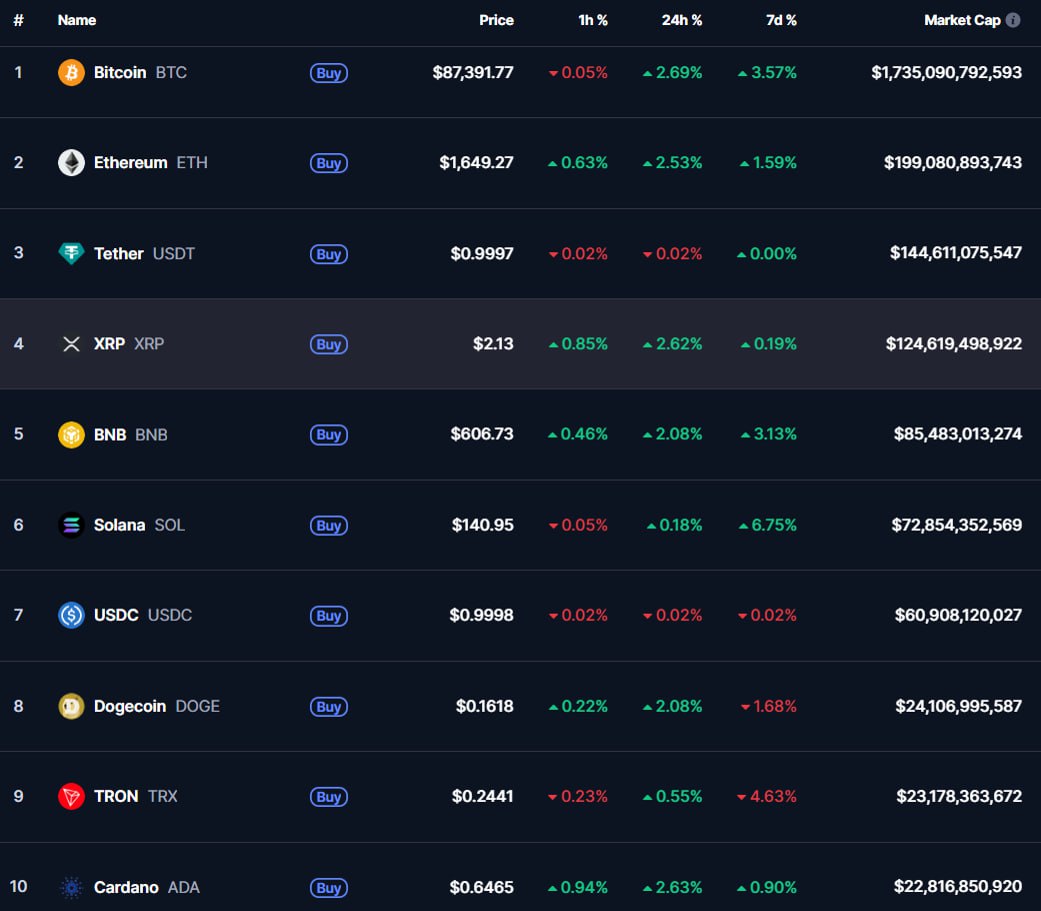Image resolution: width=1041 pixels, height=911 pixels.
Task: Click BNB market cap $85,483,013,274
Action: (958, 434)
